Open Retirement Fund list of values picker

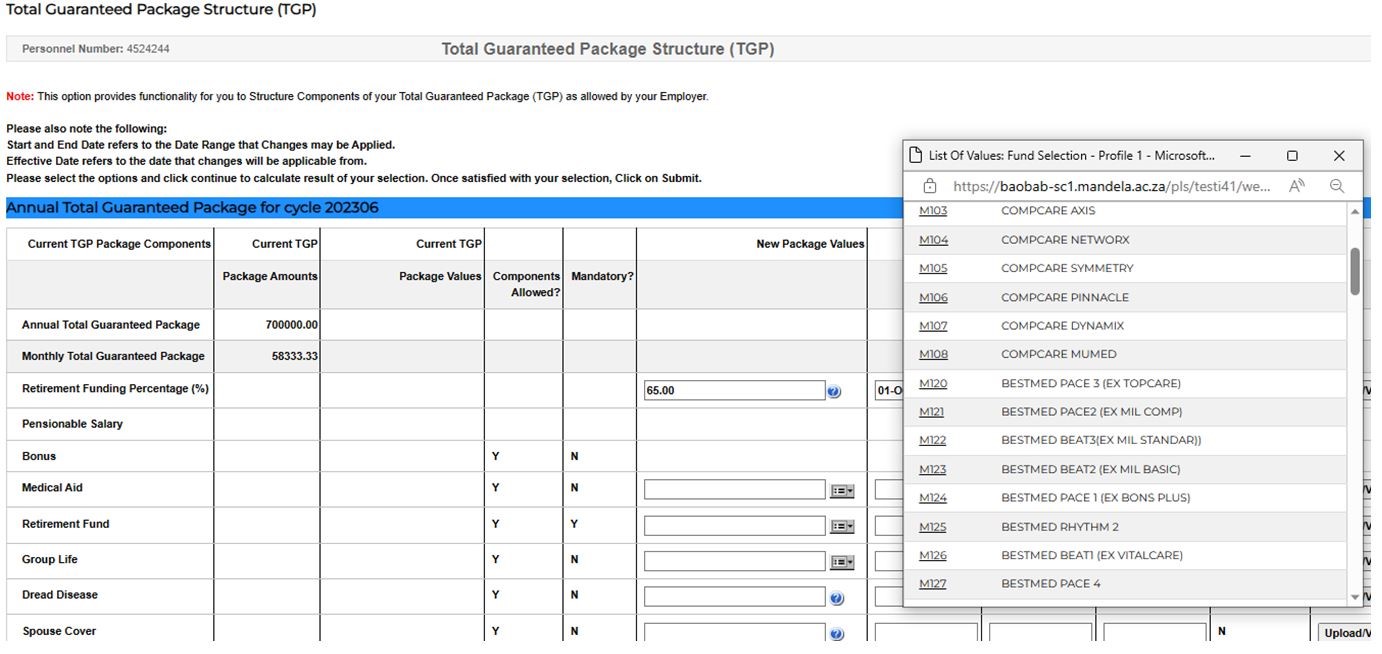click(842, 527)
